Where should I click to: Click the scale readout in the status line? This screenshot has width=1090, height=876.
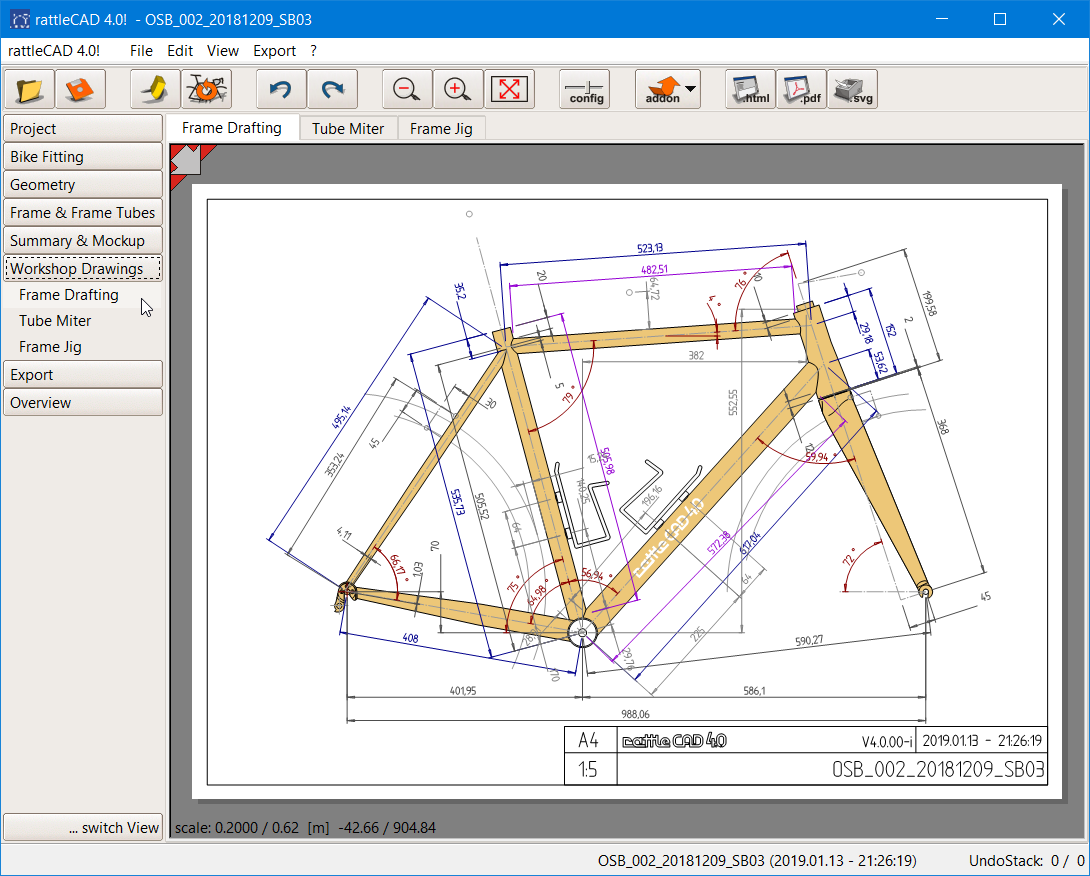(x=305, y=828)
